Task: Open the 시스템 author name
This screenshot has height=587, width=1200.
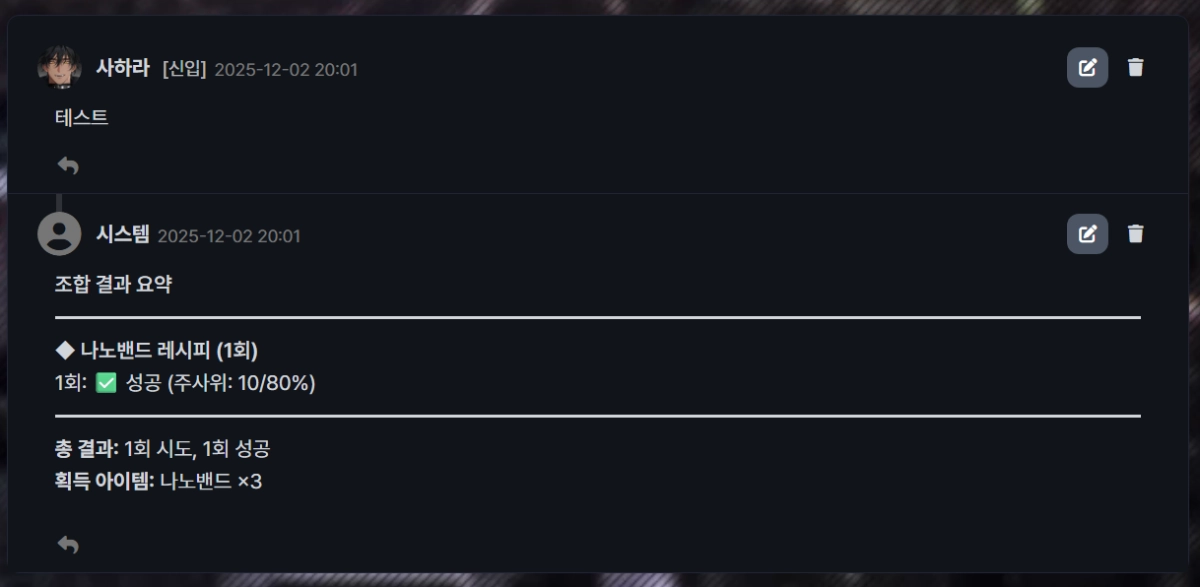Action: [x=126, y=236]
